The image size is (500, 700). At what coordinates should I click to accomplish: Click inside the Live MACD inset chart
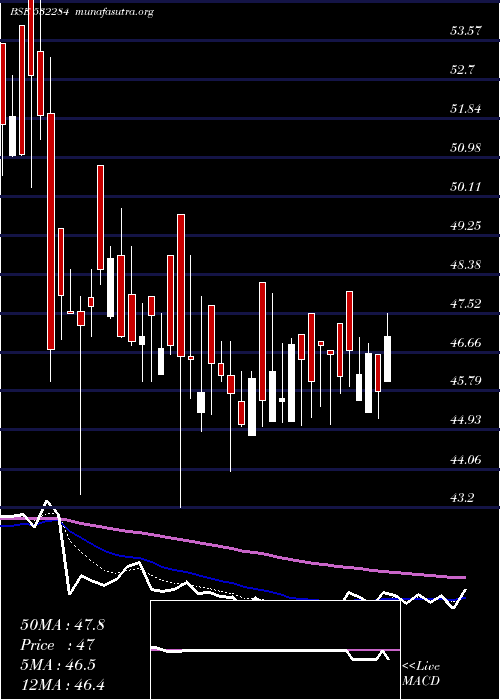tap(275, 650)
